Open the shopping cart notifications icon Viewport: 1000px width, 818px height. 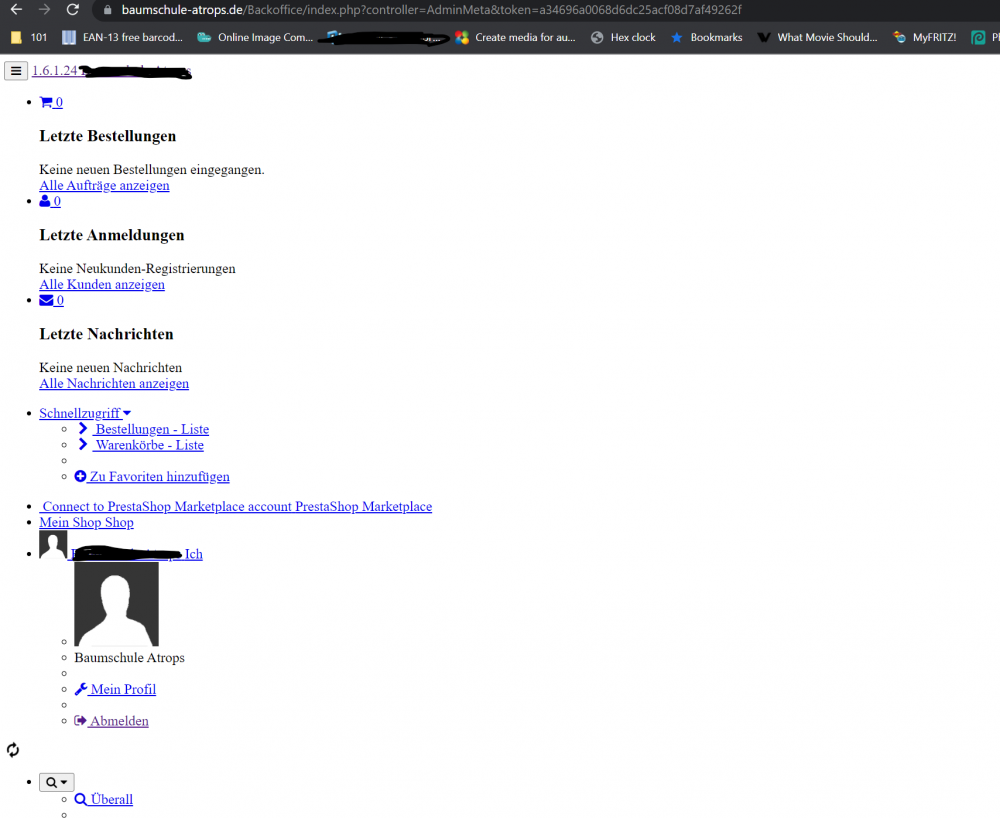(x=47, y=101)
